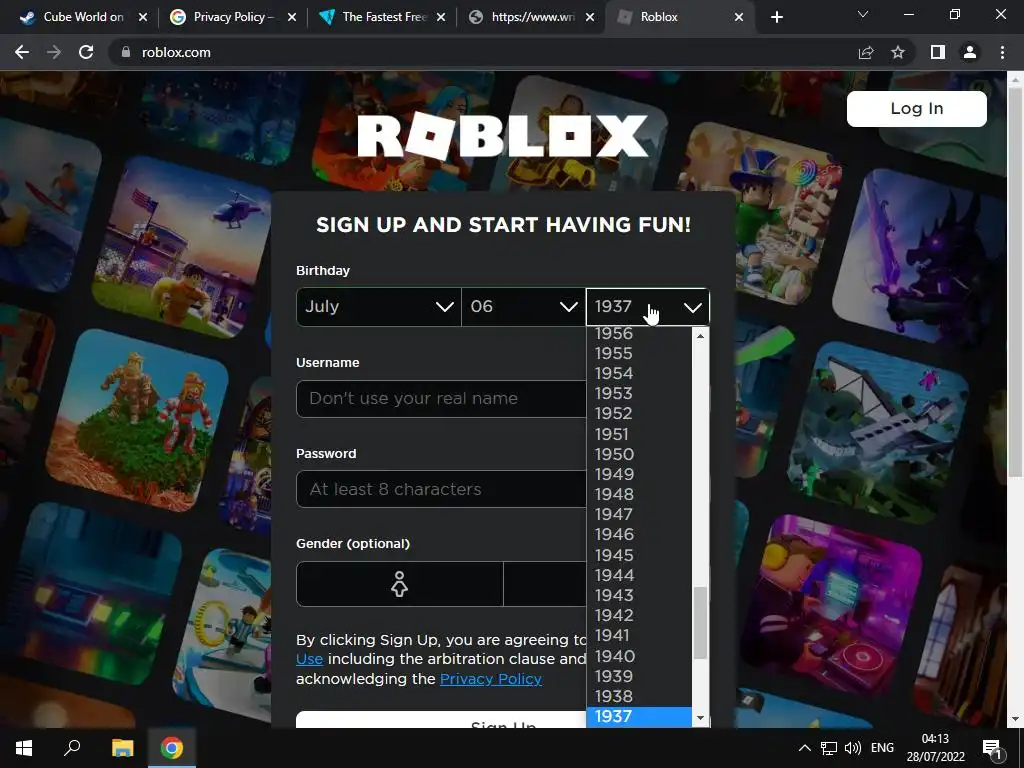1024x768 pixels.
Task: Choose 1950 from the year list
Action: [x=639, y=455]
